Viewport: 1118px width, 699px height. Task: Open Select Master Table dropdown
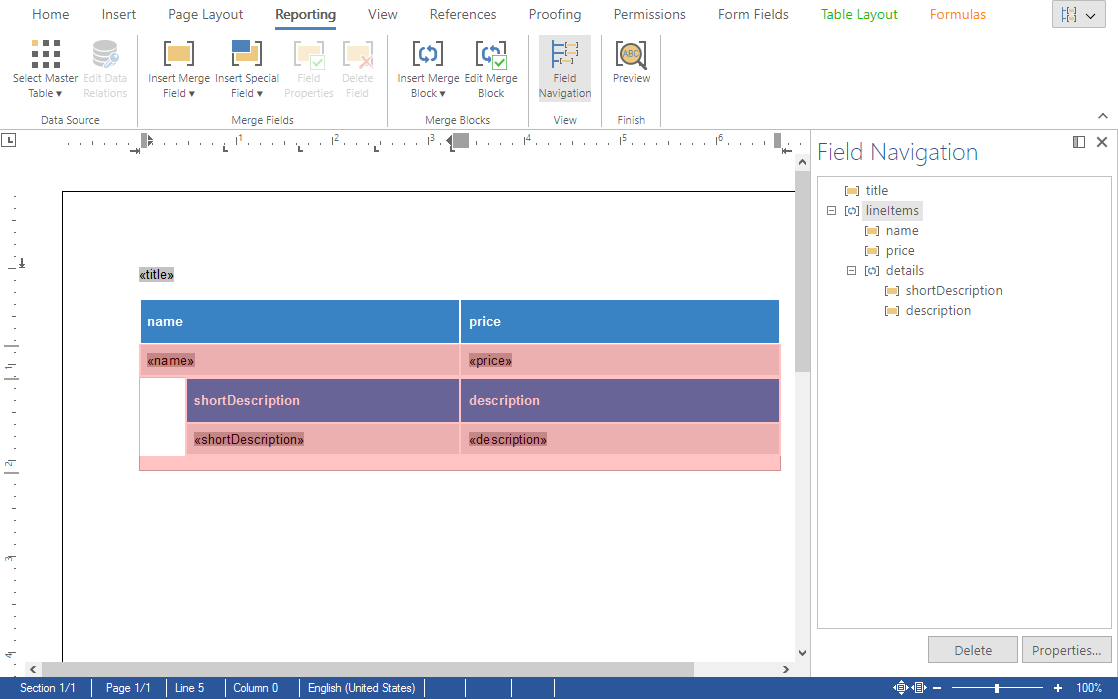45,69
